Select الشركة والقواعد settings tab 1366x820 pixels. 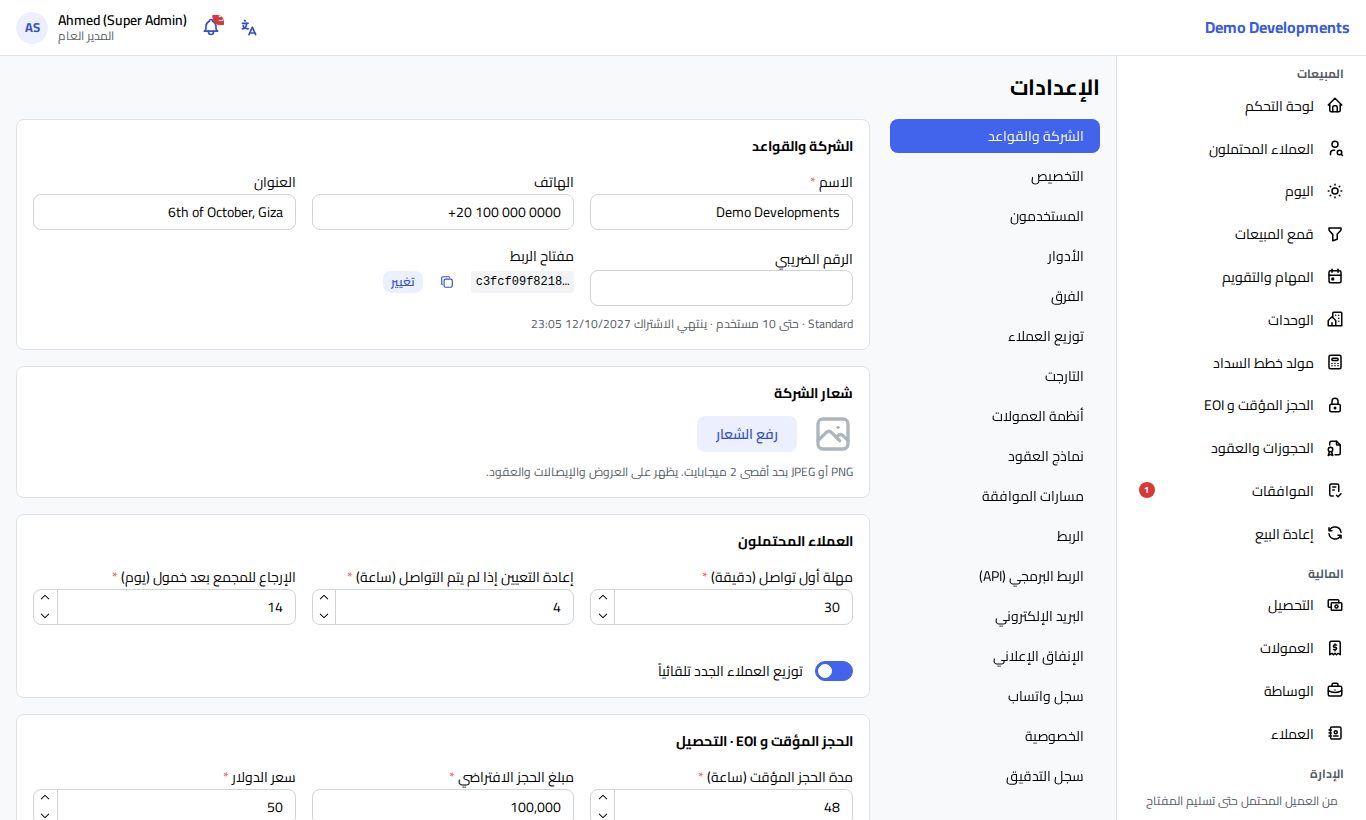[x=995, y=136]
